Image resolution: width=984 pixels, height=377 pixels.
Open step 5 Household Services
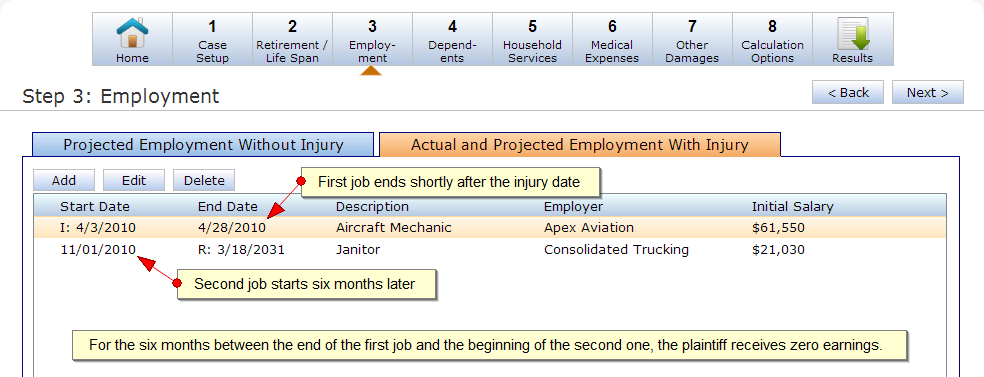(532, 39)
